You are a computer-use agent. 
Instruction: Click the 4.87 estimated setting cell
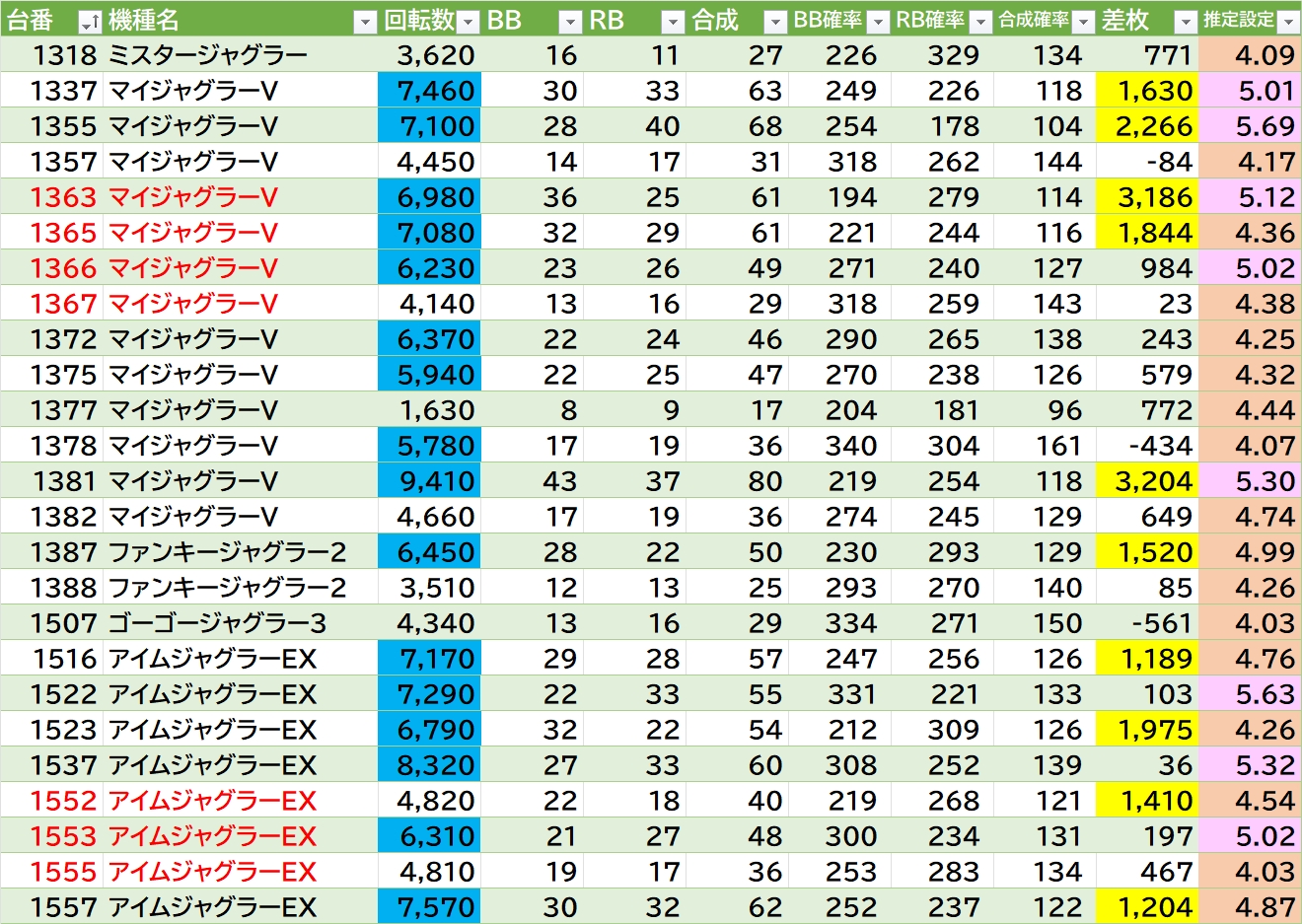coord(1251,907)
